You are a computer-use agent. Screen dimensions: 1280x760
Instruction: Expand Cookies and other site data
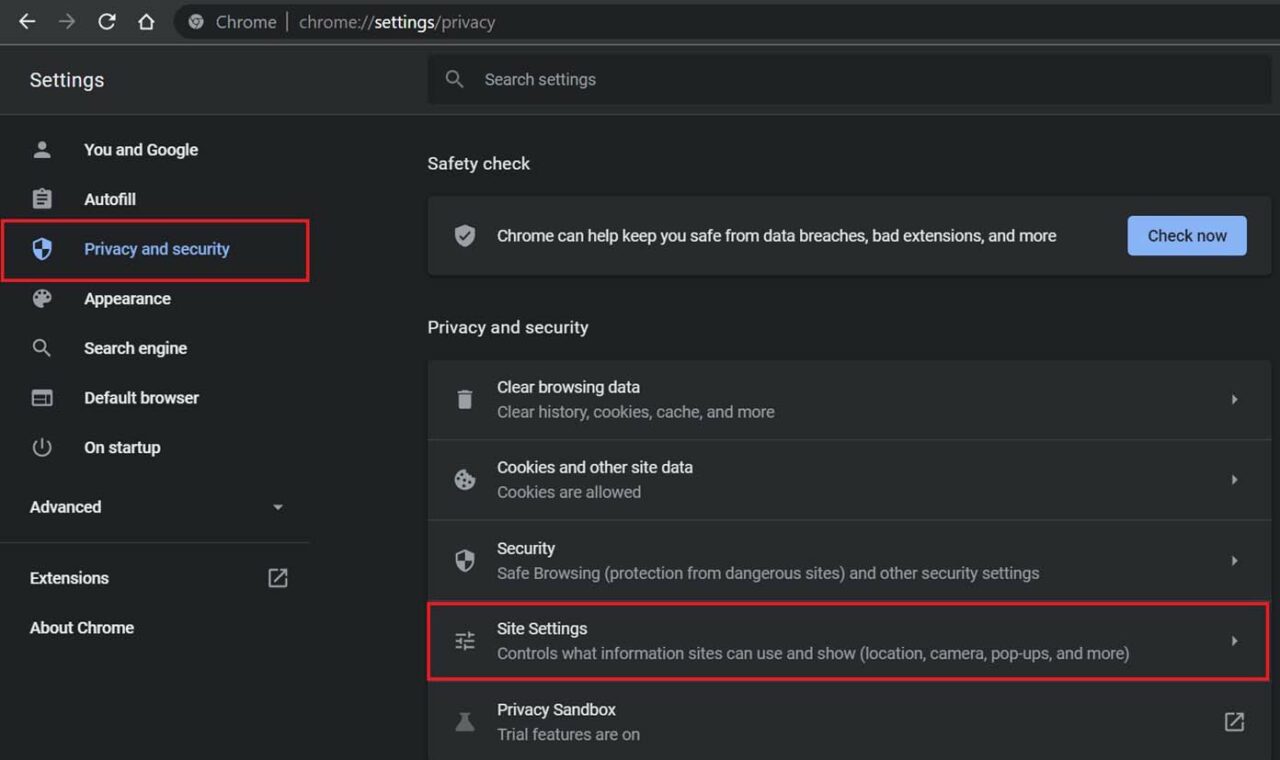pyautogui.click(x=1236, y=479)
